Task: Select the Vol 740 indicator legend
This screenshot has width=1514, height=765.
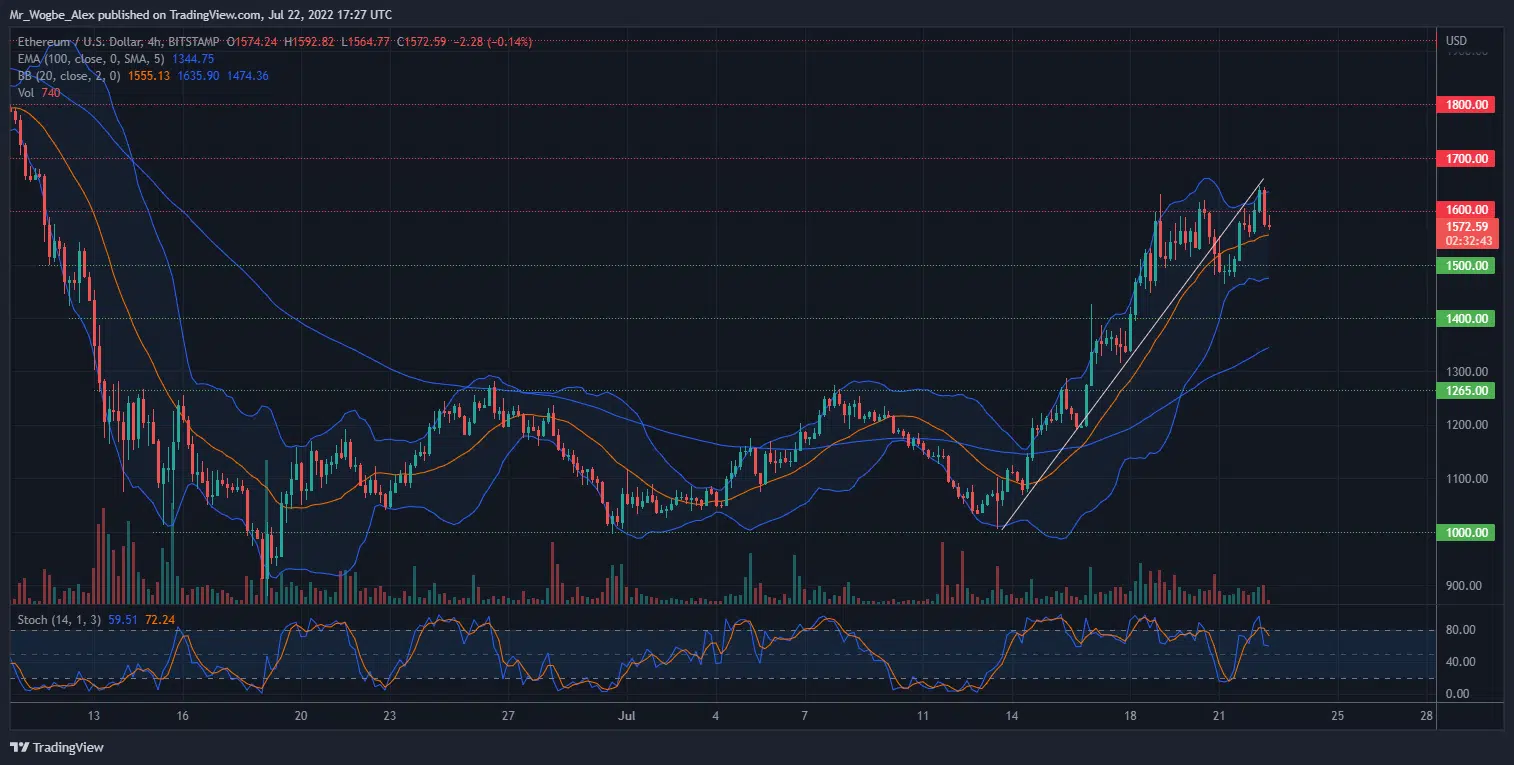Action: click(x=39, y=93)
